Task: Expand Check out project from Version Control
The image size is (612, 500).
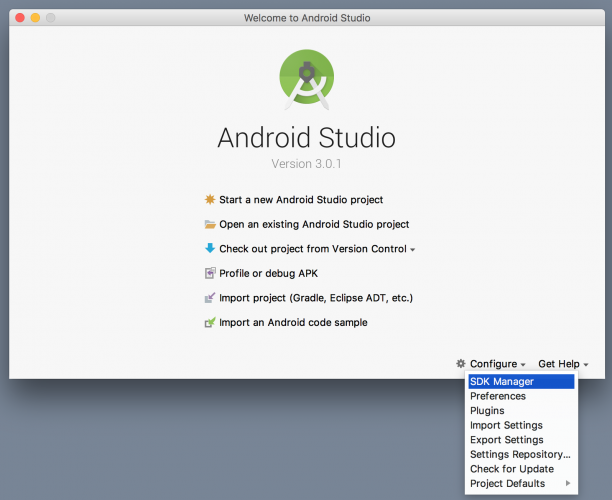Action: coord(412,250)
